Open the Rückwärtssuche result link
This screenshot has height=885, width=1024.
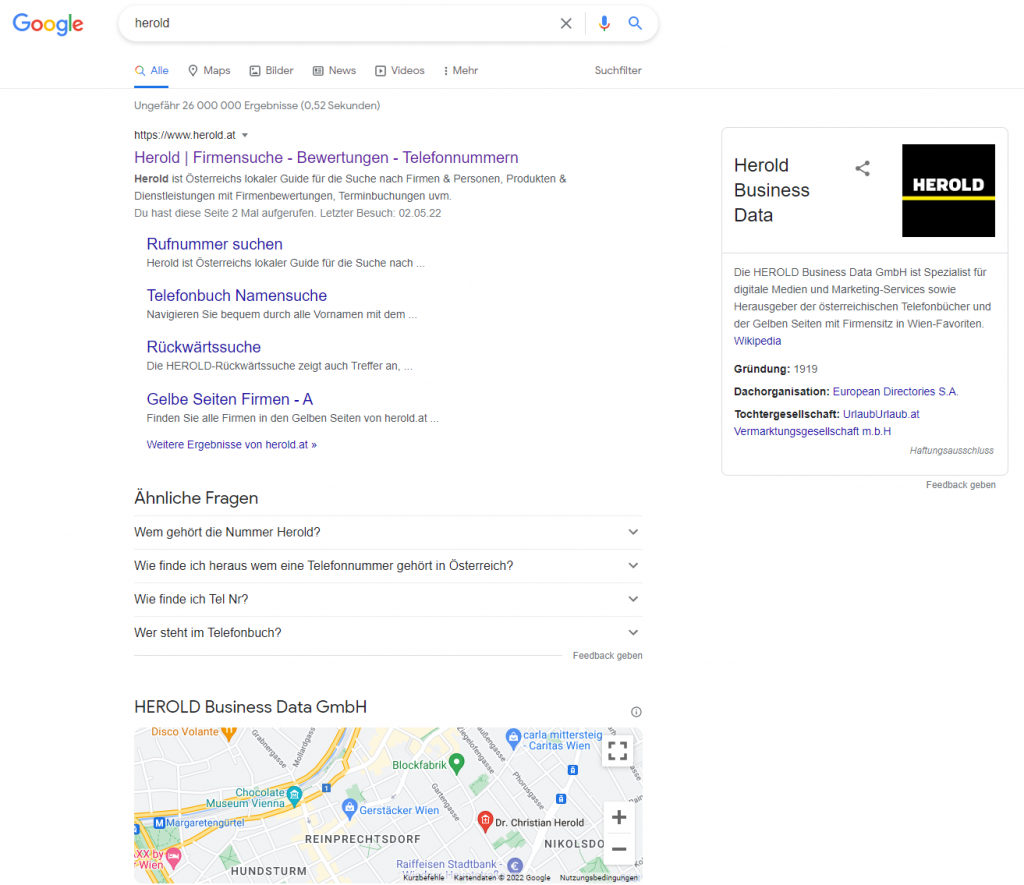click(x=203, y=345)
